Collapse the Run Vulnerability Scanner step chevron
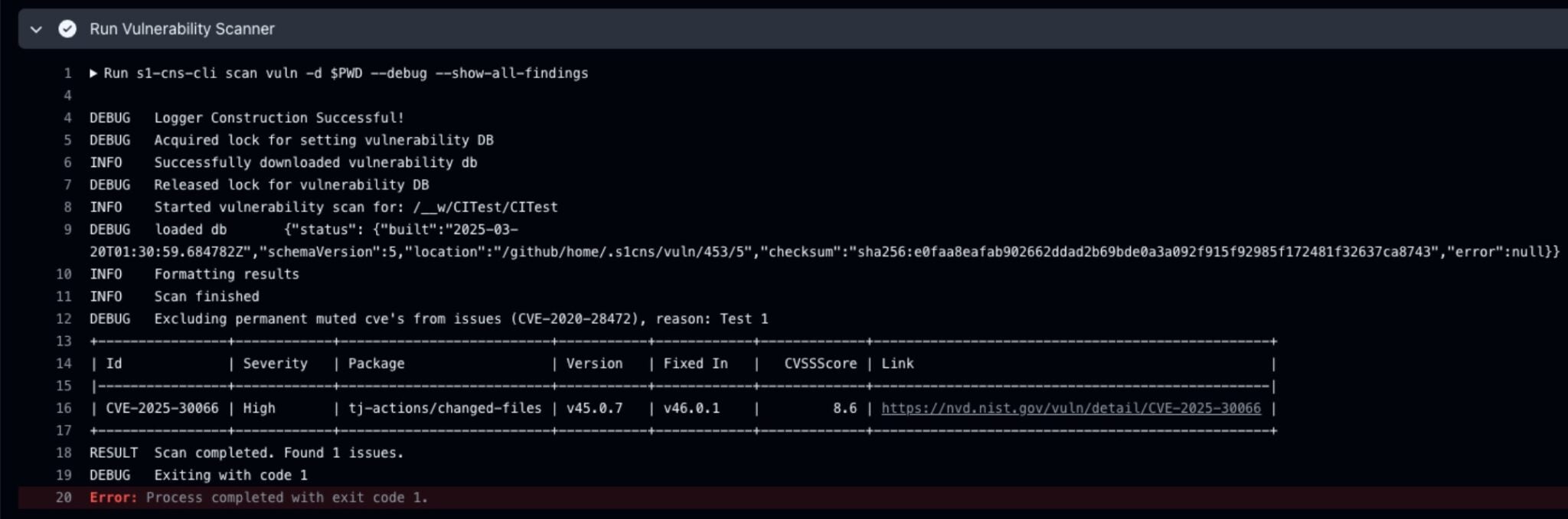 coord(36,29)
